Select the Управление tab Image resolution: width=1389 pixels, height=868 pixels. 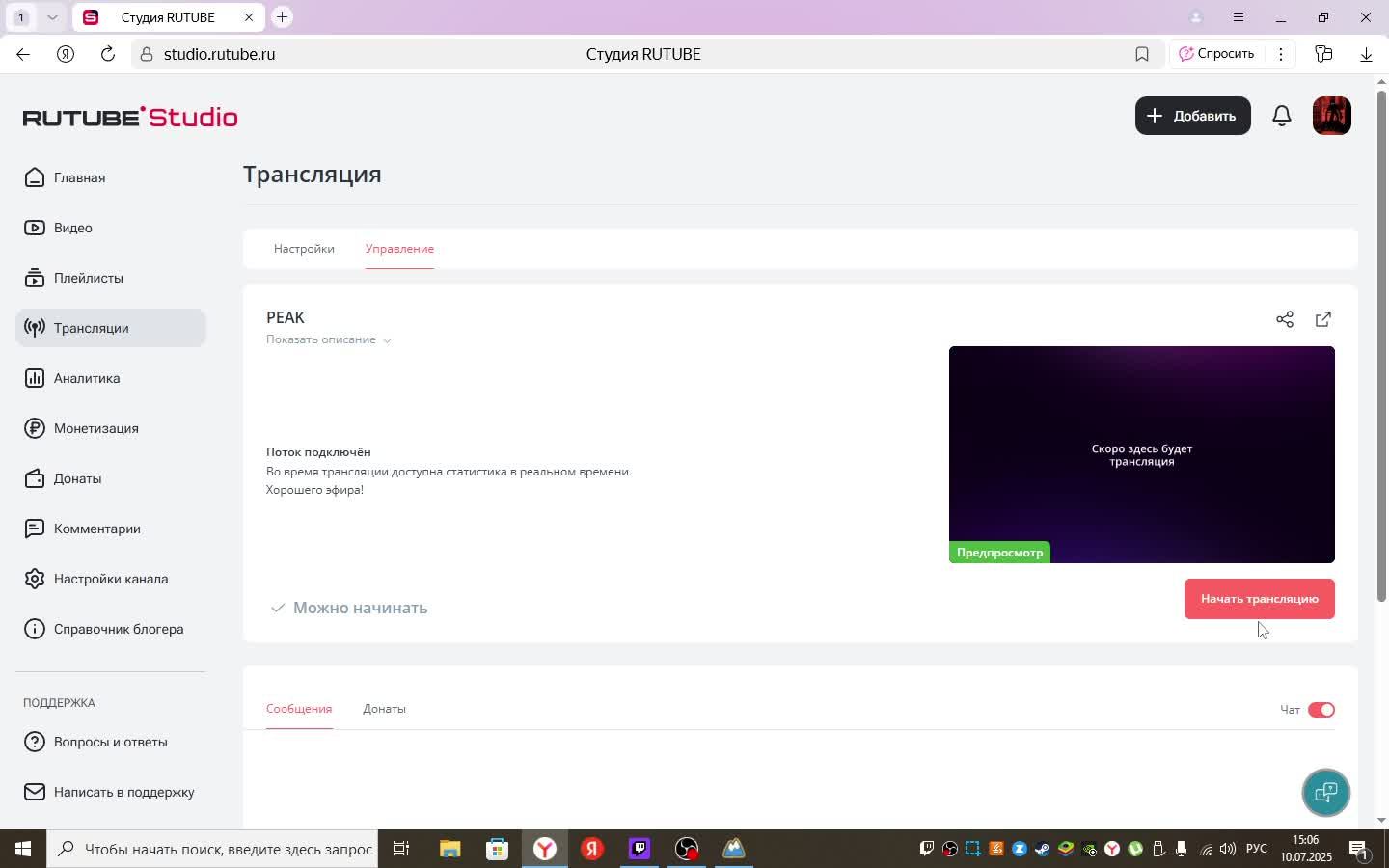point(399,249)
